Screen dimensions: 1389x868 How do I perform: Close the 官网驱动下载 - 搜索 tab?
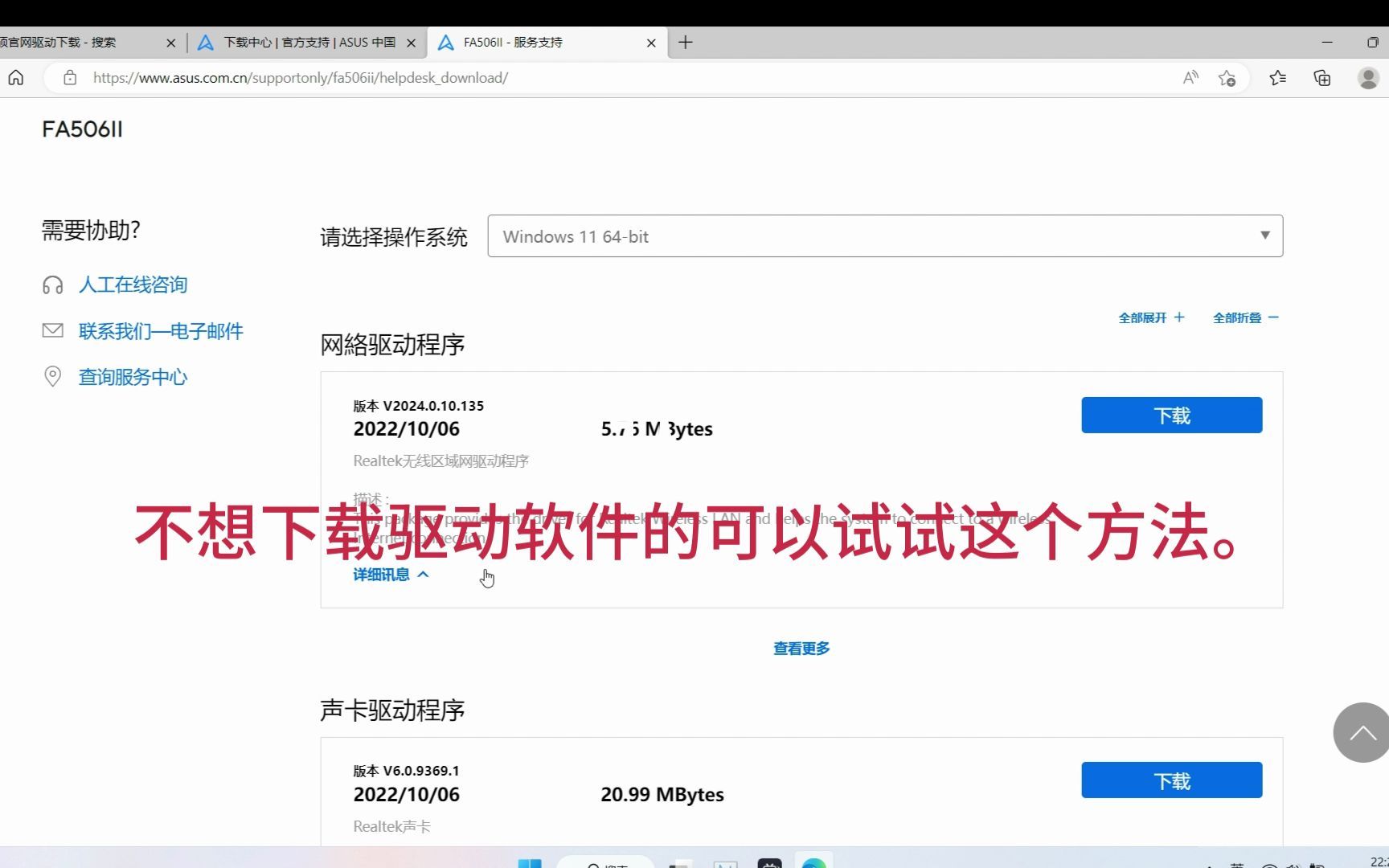point(170,43)
